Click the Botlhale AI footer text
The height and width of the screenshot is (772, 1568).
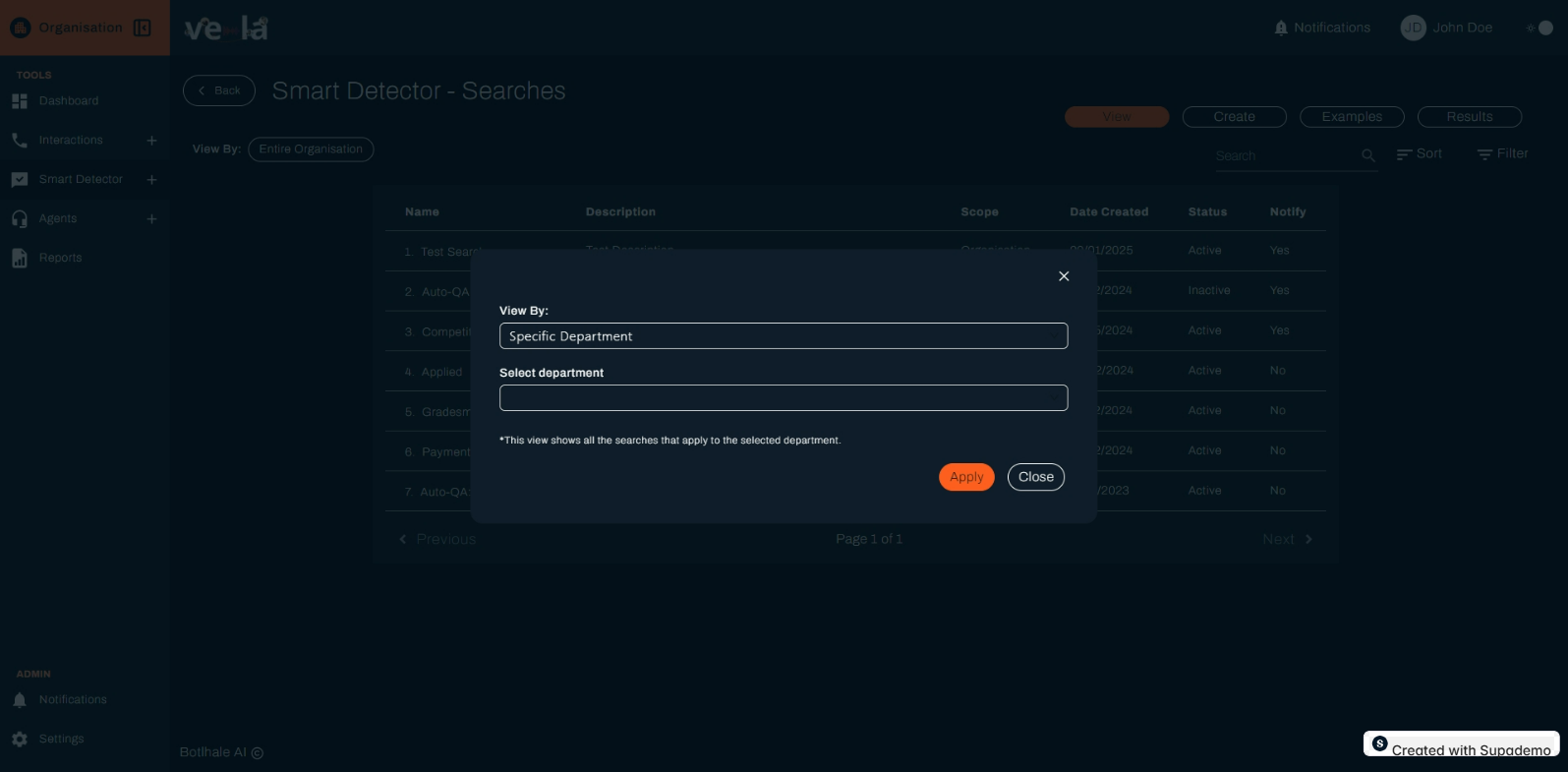(221, 752)
